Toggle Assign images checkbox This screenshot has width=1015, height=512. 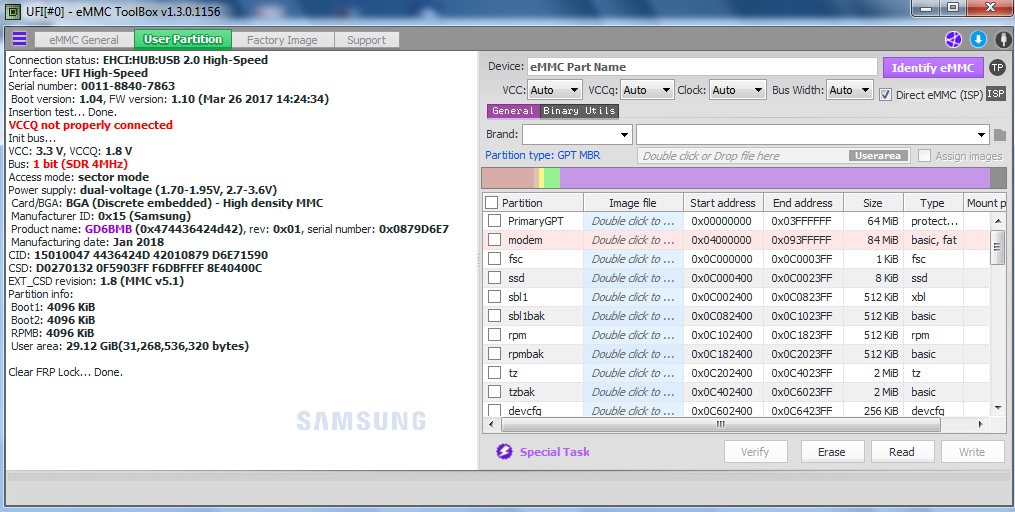pyautogui.click(x=924, y=156)
